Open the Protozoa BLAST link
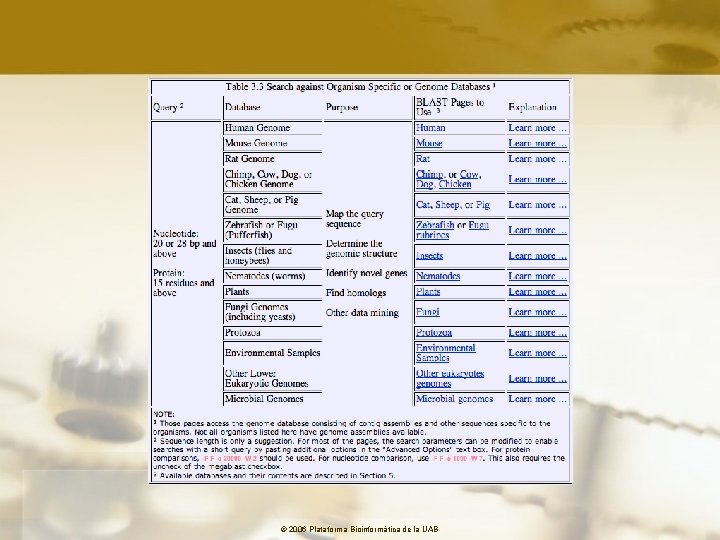The height and width of the screenshot is (540, 720). pos(434,332)
